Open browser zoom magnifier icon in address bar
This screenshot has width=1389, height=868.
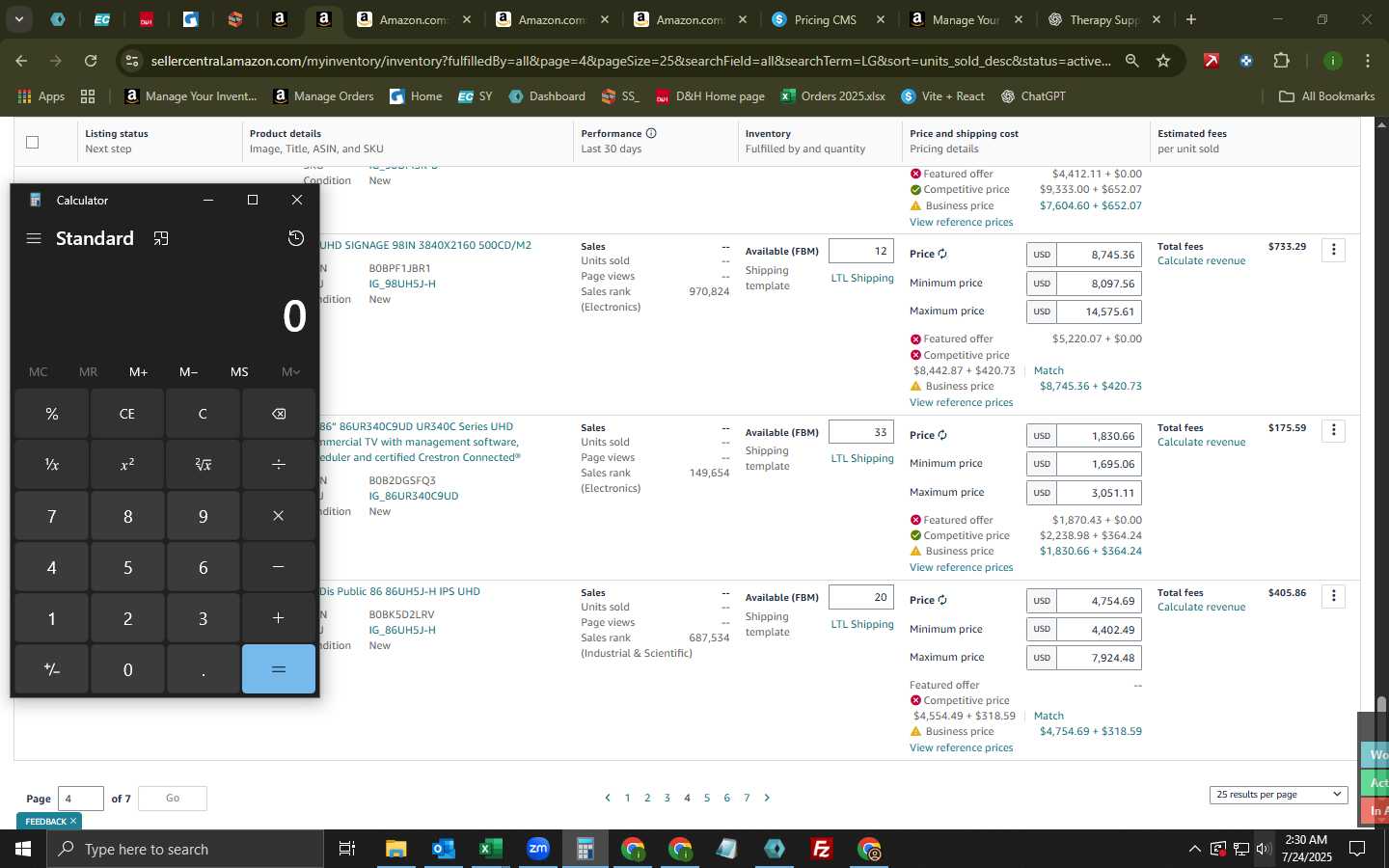click(1131, 61)
